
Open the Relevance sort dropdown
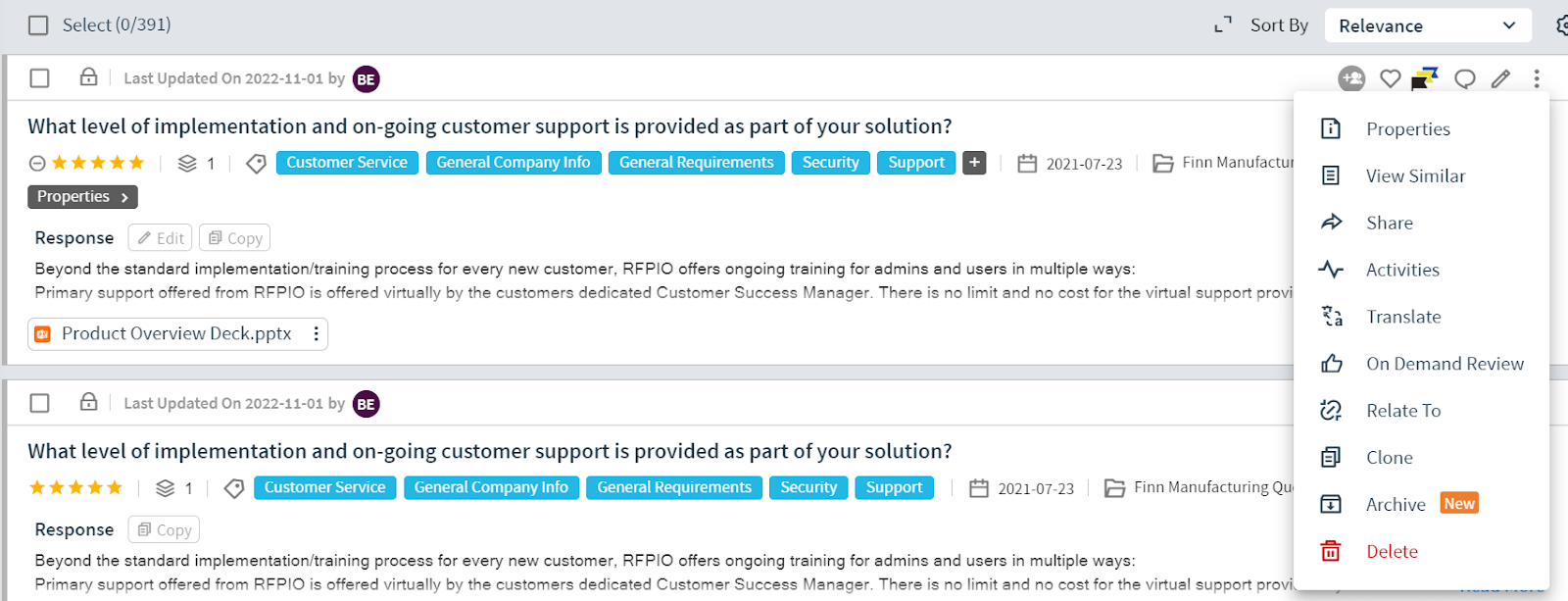point(1427,25)
